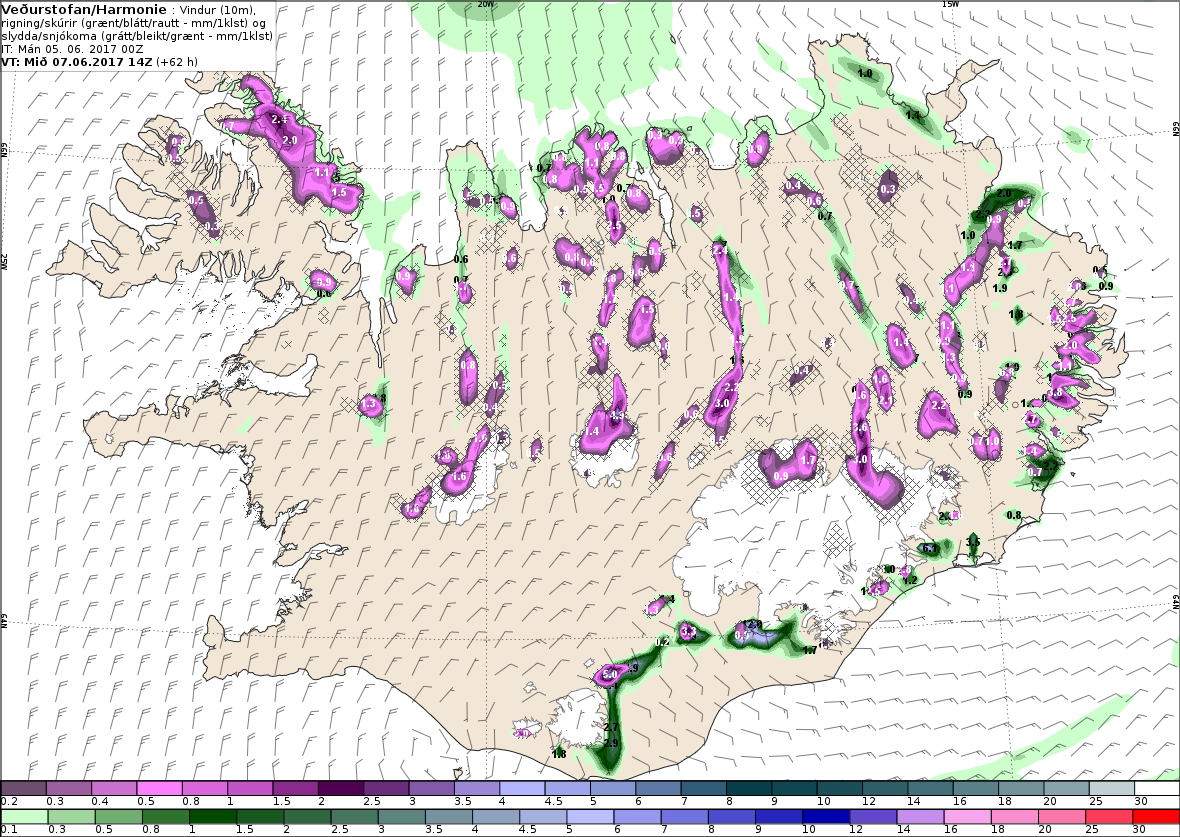Select the medium green 0.5–0.8 swatch, lower legend
This screenshot has width=1180, height=837.
click(x=118, y=817)
